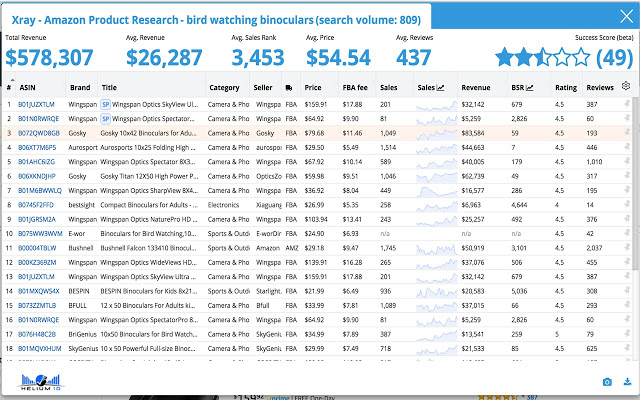Open ASIN B072QWD8GB link
Screen dimensions: 640x400
[39, 133]
